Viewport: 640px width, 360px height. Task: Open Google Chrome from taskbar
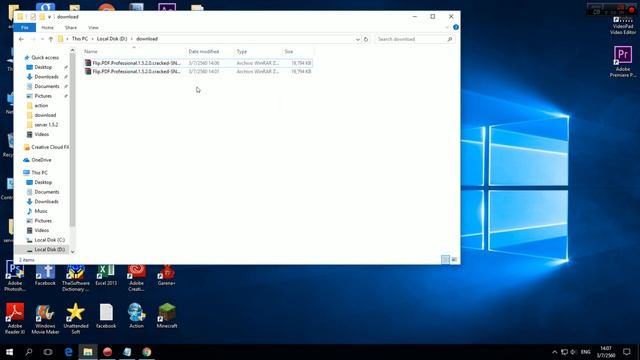tap(147, 352)
